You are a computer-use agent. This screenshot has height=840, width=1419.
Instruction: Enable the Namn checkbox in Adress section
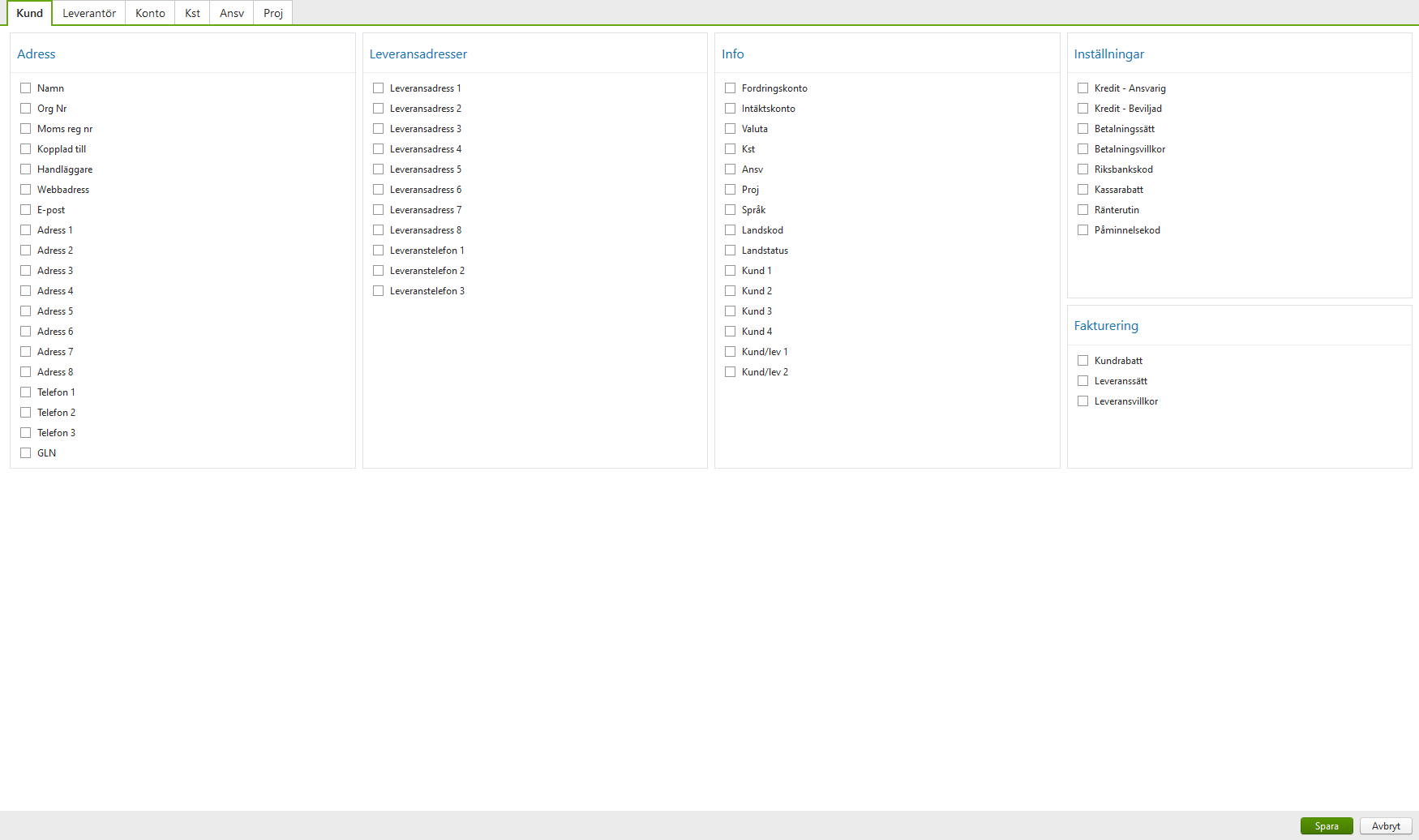[x=25, y=88]
